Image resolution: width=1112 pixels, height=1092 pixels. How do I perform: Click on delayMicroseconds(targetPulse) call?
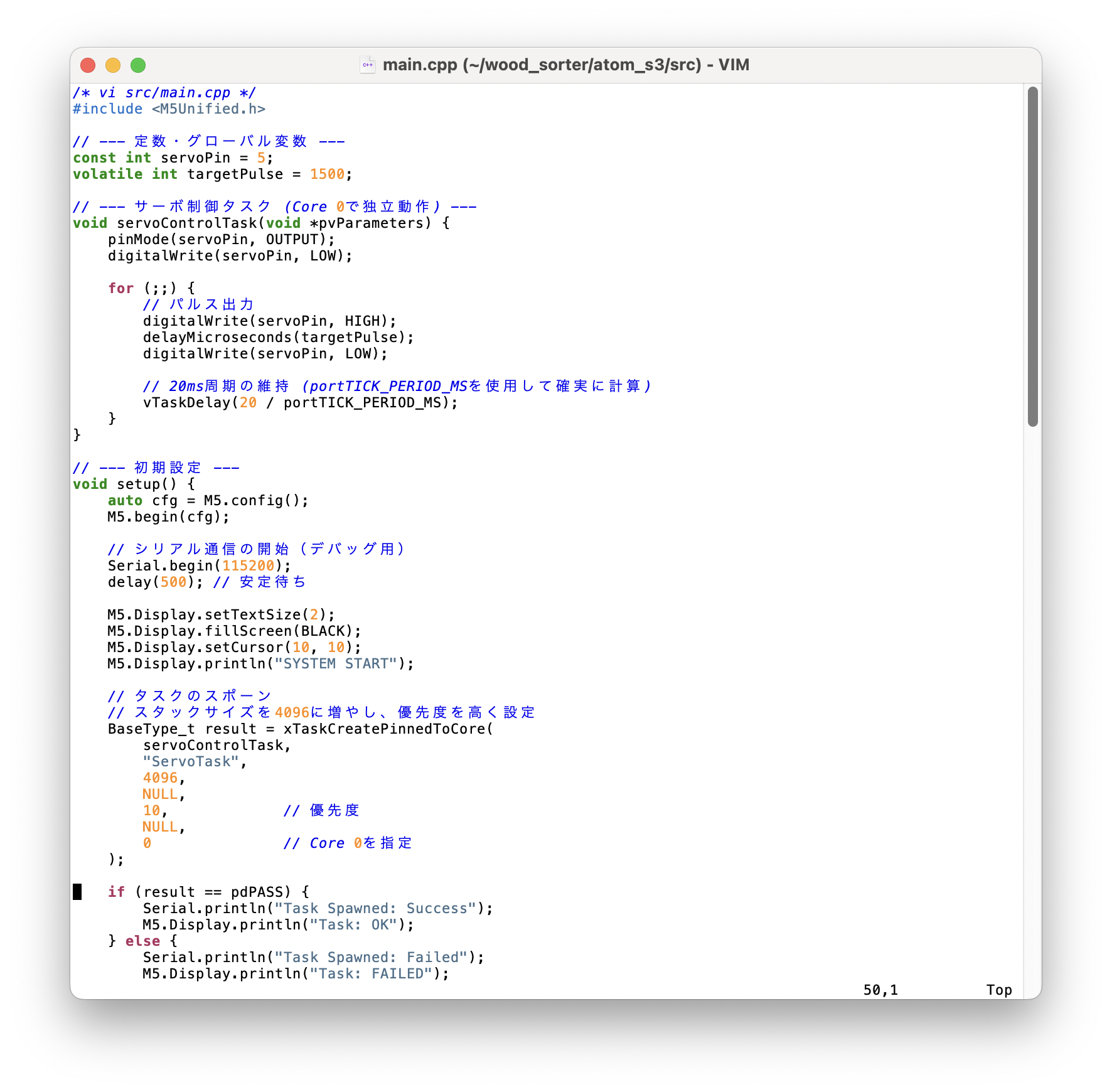coord(277,338)
